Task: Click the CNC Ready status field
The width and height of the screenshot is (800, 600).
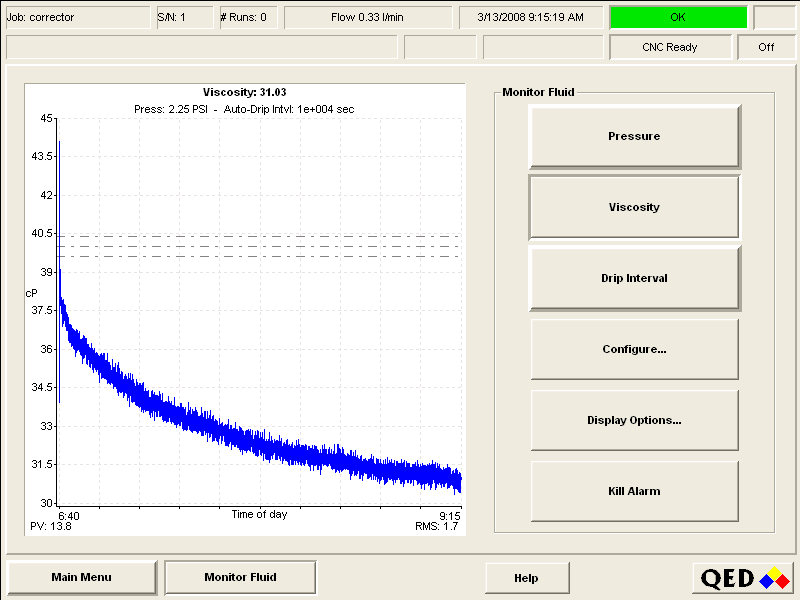Action: pyautogui.click(x=669, y=47)
